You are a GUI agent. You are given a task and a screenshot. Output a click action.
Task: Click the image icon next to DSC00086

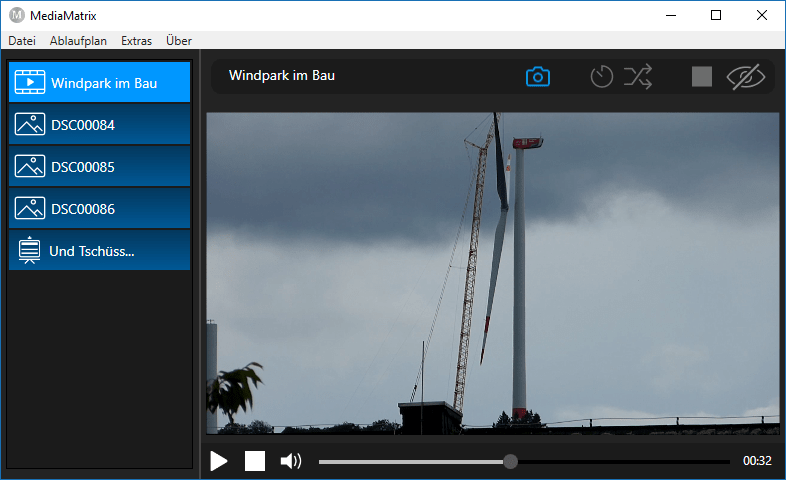(30, 209)
